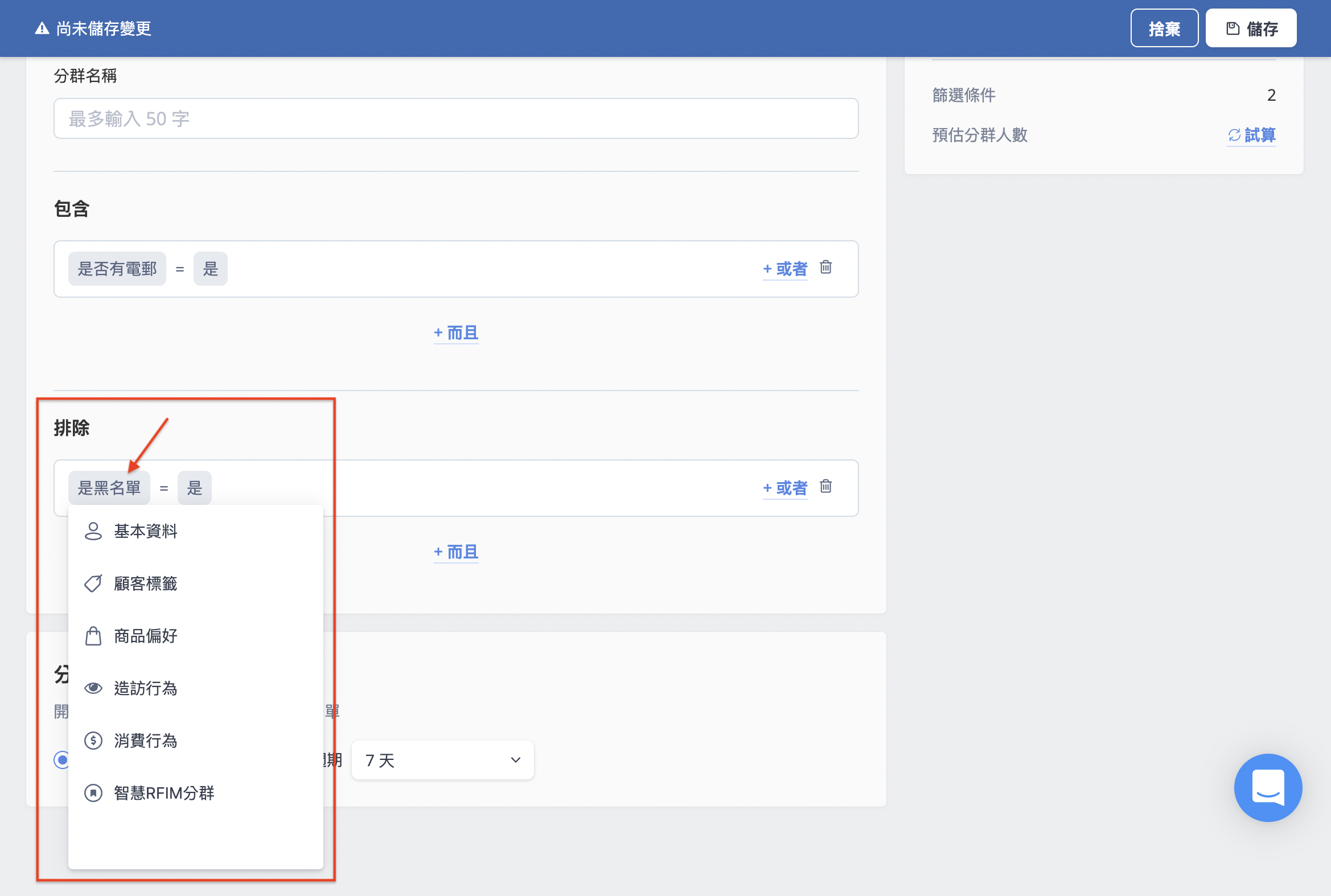The height and width of the screenshot is (896, 1331).
Task: Select the partially hidden radio button
Action: tap(61, 760)
